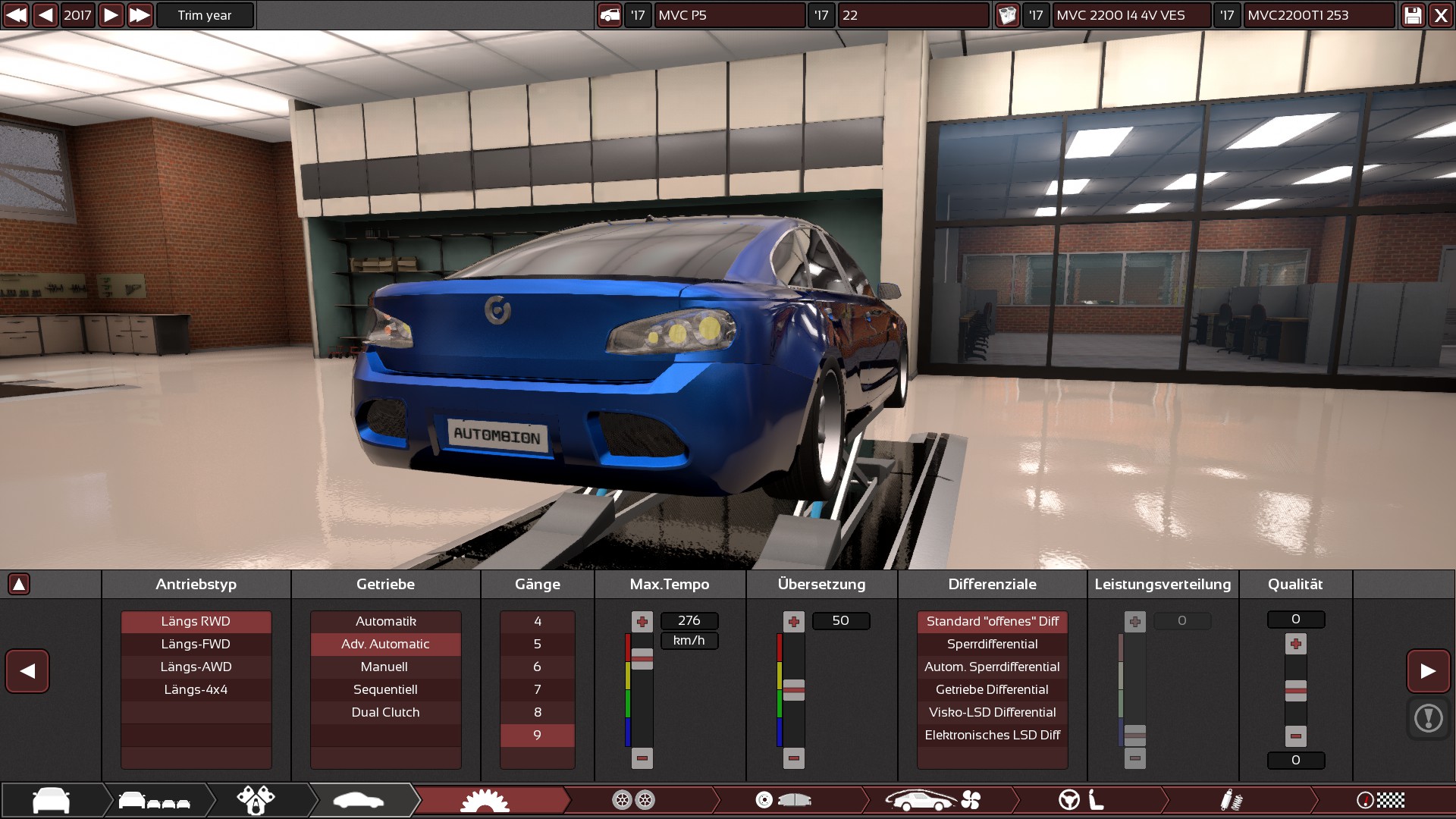Click the Trim year label button
This screenshot has height=819, width=1456.
pyautogui.click(x=205, y=15)
